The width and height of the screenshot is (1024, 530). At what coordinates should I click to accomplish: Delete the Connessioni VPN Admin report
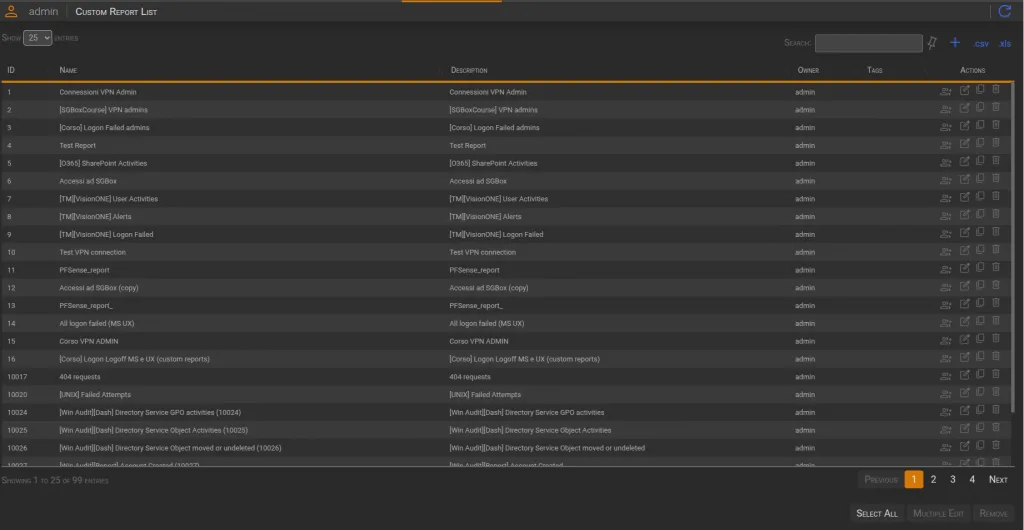(996, 90)
